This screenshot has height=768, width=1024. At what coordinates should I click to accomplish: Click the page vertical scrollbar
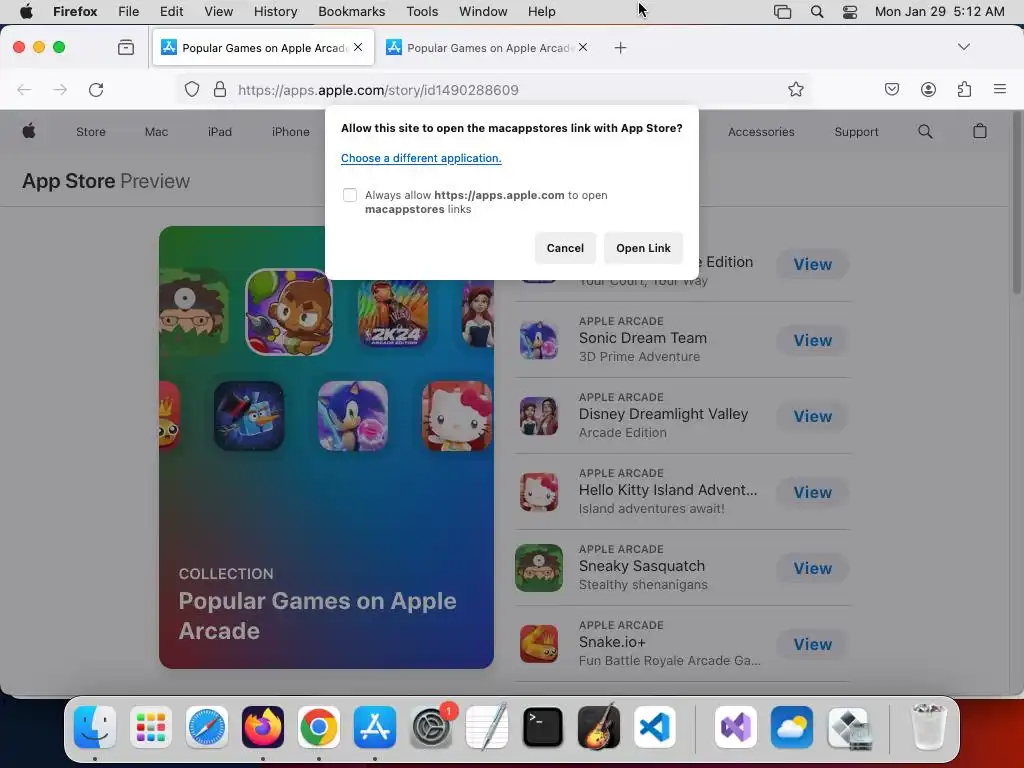(x=1017, y=202)
